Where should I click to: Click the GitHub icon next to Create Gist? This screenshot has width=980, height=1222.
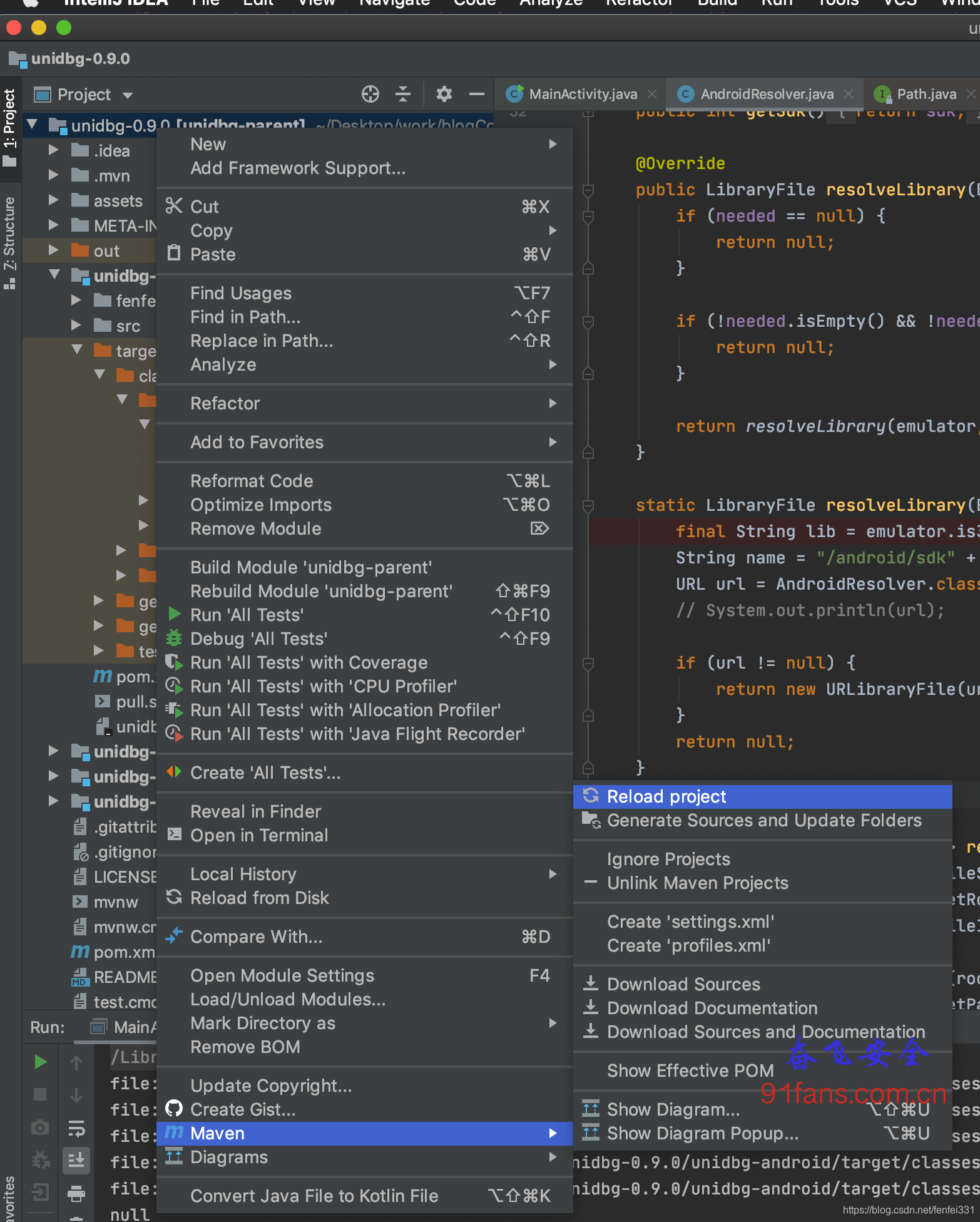(x=174, y=1109)
